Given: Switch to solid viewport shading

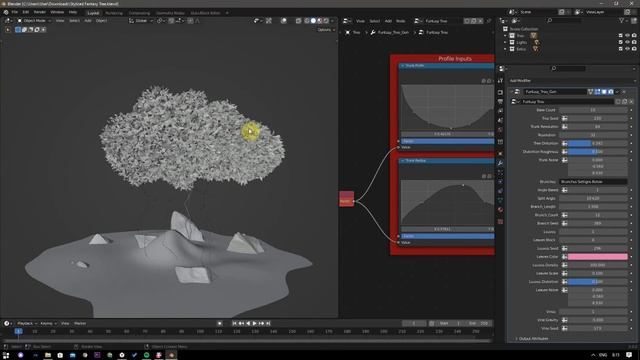Looking at the screenshot, I should [x=313, y=20].
